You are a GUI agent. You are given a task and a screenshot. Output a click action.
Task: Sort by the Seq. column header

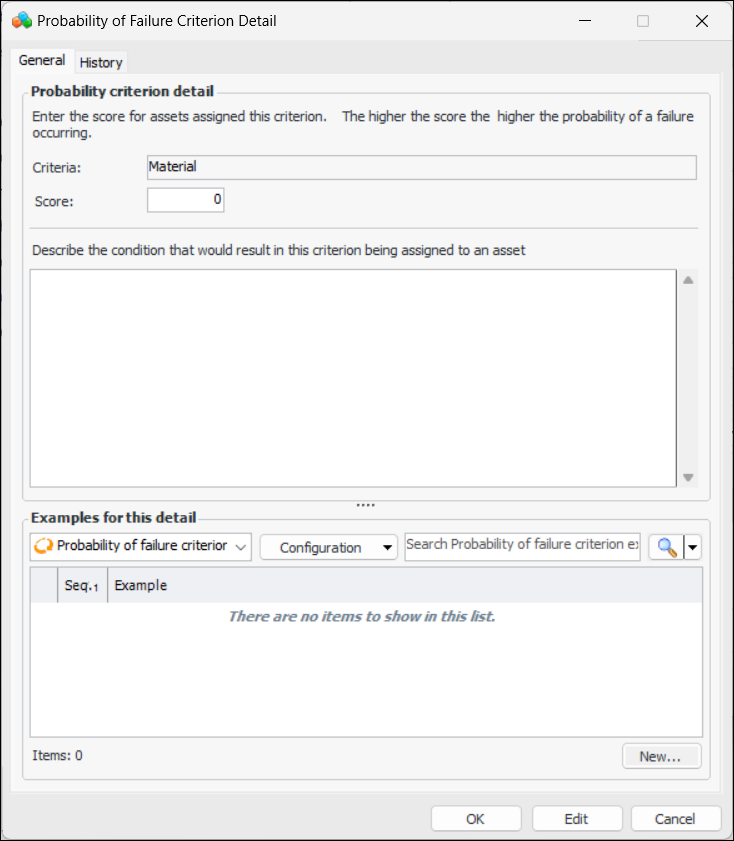click(x=82, y=585)
